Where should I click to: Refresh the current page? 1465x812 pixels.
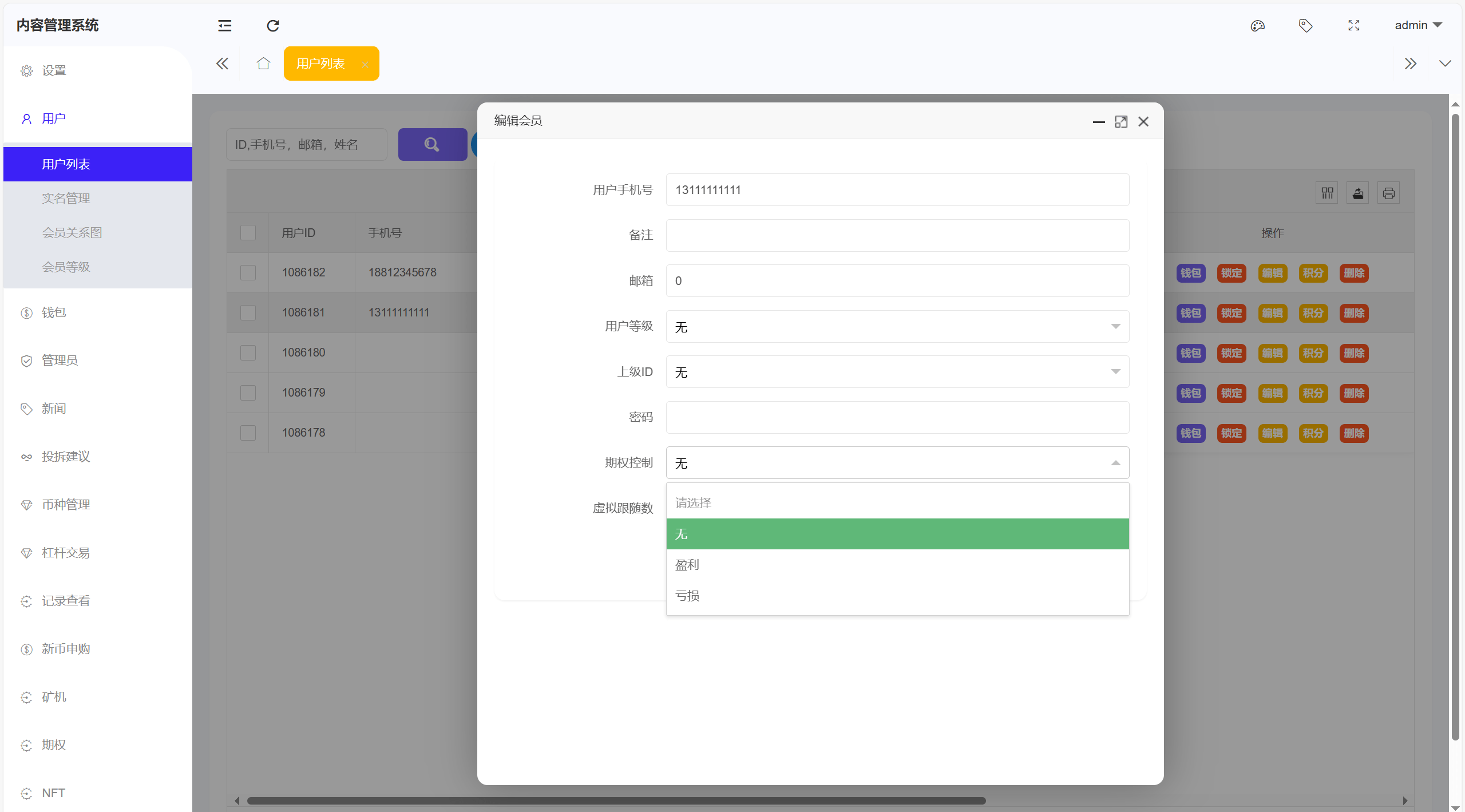272,26
